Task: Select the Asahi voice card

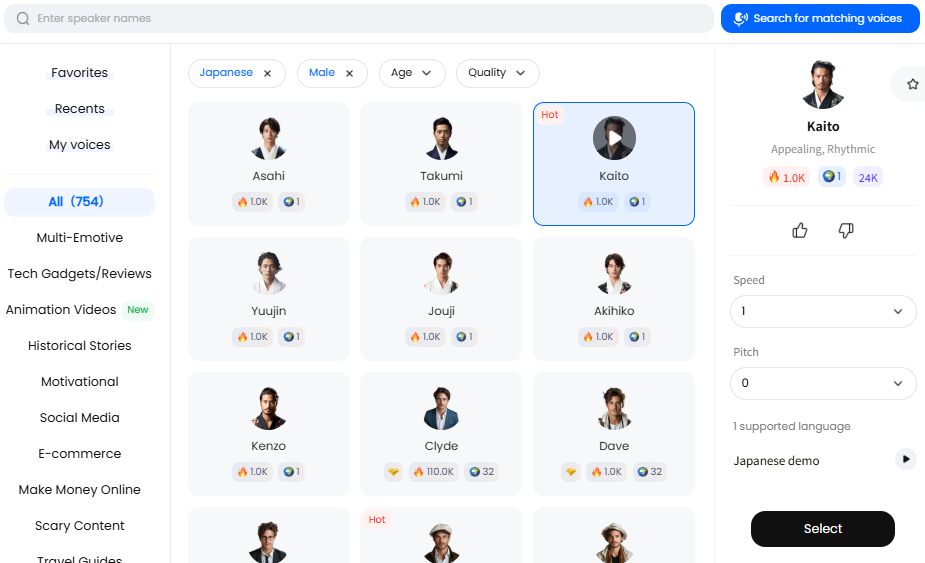Action: [x=268, y=164]
